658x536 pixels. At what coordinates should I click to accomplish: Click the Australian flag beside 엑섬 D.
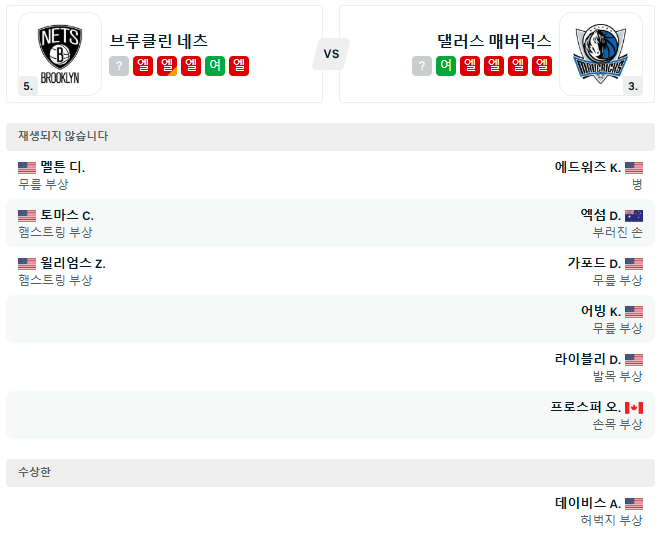(x=634, y=215)
